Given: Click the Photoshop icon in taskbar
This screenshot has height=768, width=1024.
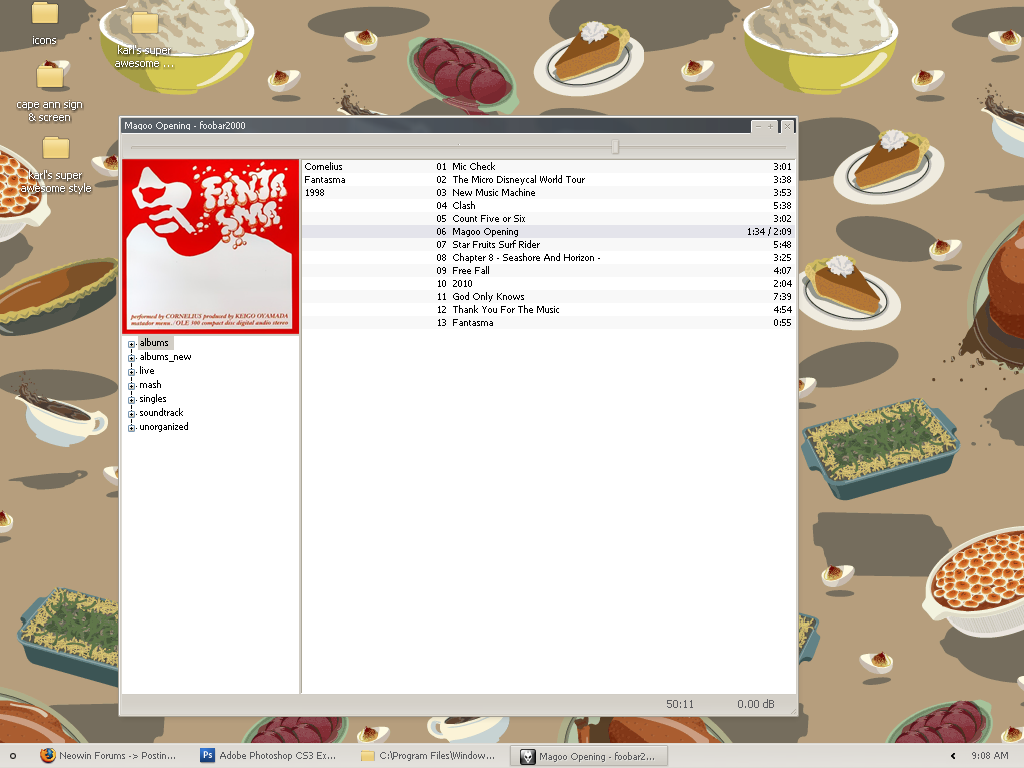Looking at the screenshot, I should [x=208, y=756].
